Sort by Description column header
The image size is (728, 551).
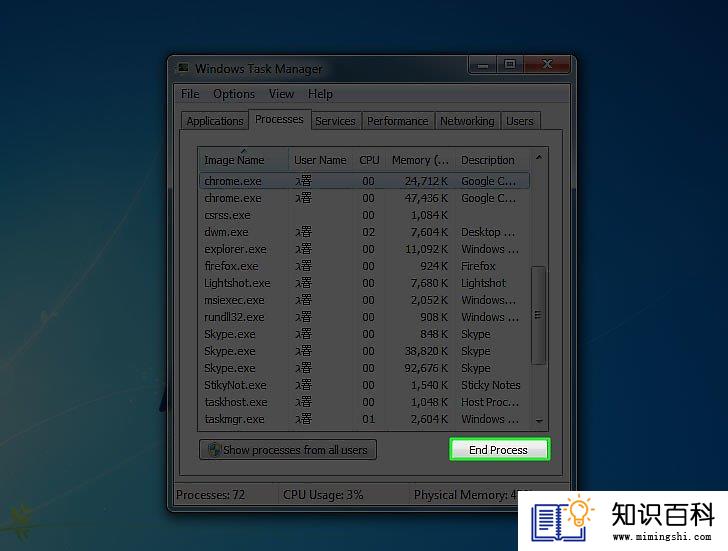pos(492,160)
